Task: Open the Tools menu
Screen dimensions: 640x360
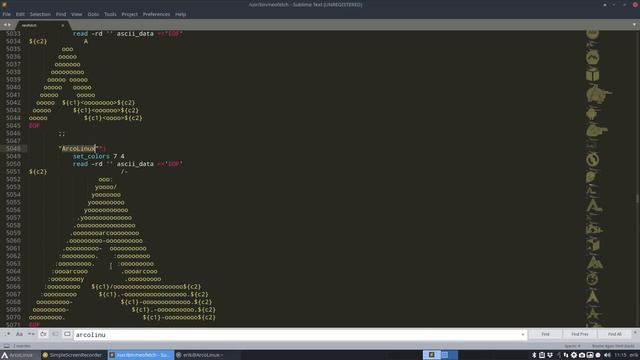Action: point(110,14)
